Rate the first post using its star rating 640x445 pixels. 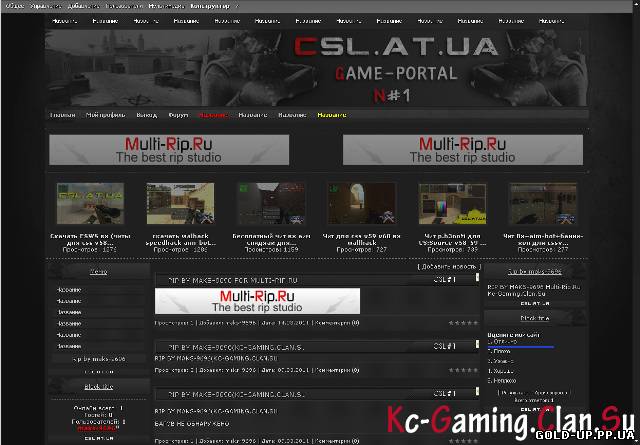point(463,323)
